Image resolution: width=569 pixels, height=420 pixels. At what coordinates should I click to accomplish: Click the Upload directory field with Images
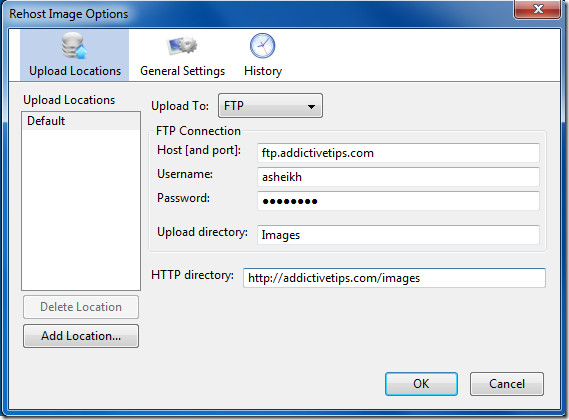pos(398,235)
